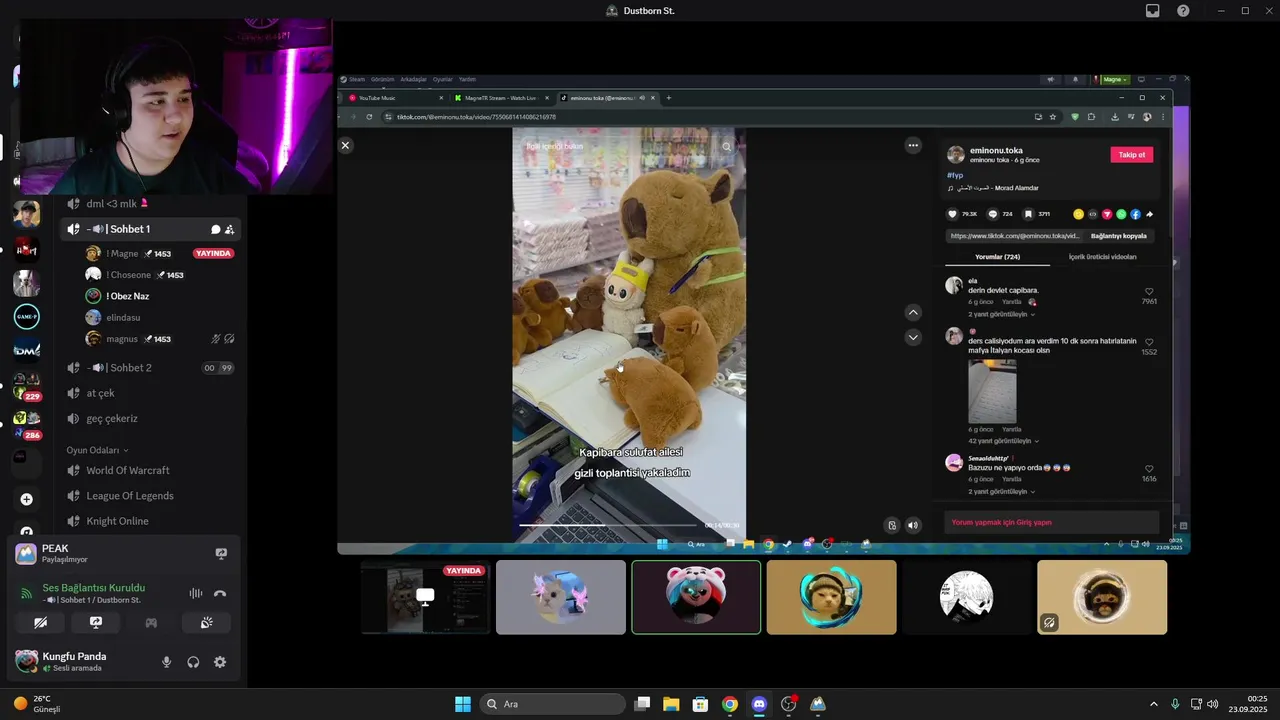1280x720 pixels.
Task: Open Discord user settings gear
Action: point(220,662)
